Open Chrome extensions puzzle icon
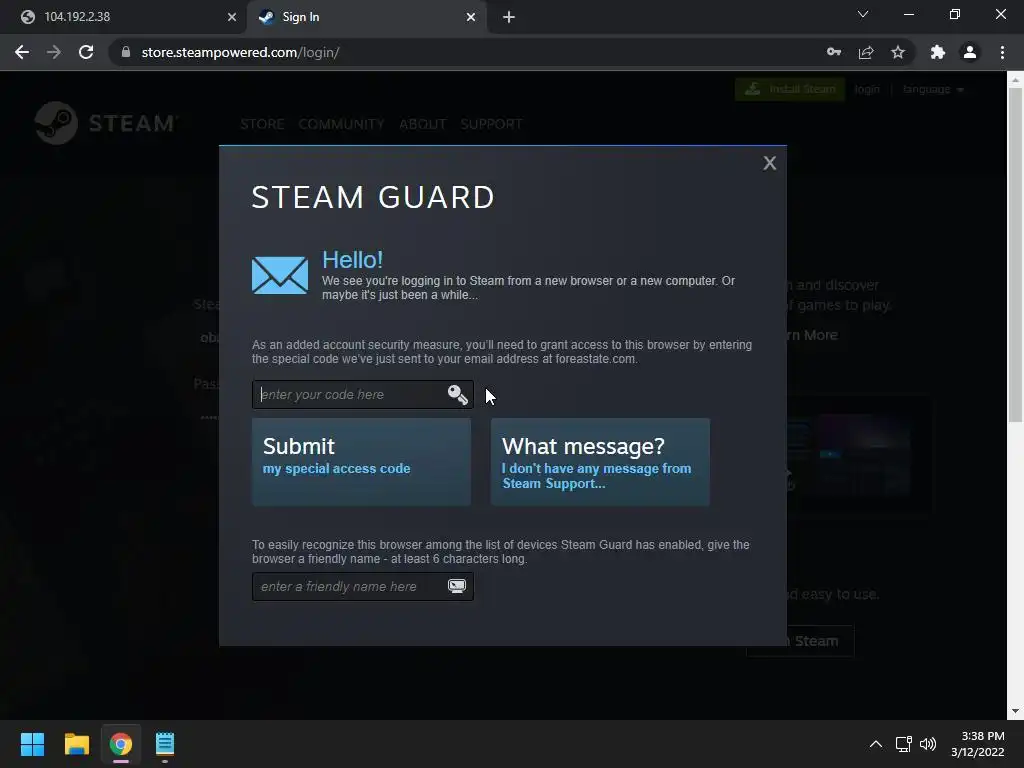The height and width of the screenshot is (768, 1024). pos(938,52)
